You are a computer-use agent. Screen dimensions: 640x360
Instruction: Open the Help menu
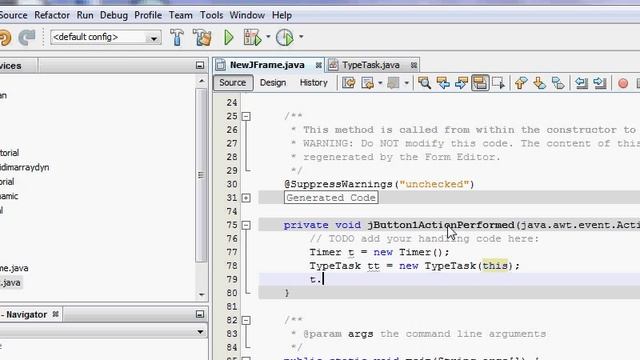click(x=282, y=16)
